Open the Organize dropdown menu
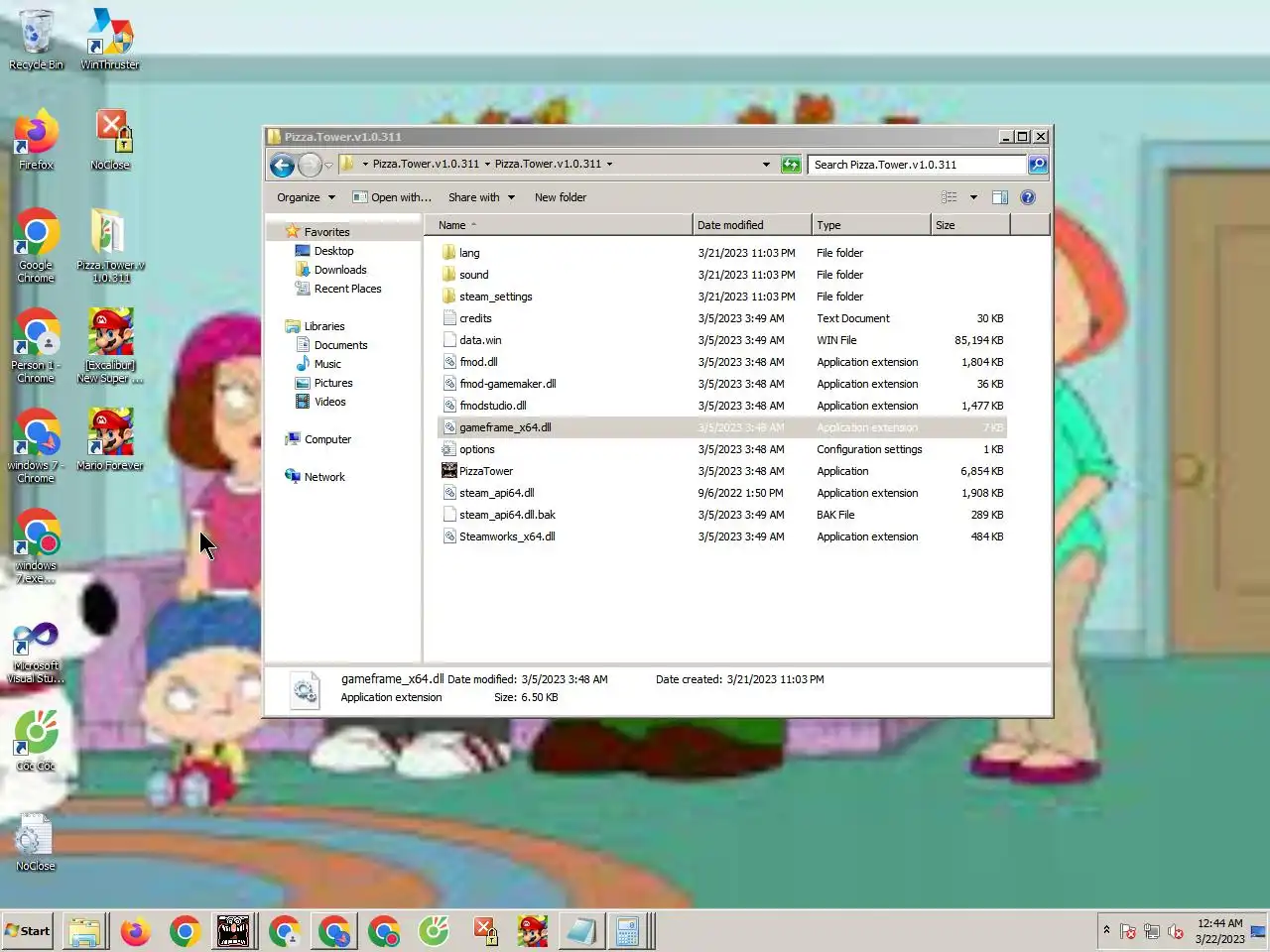 307,197
